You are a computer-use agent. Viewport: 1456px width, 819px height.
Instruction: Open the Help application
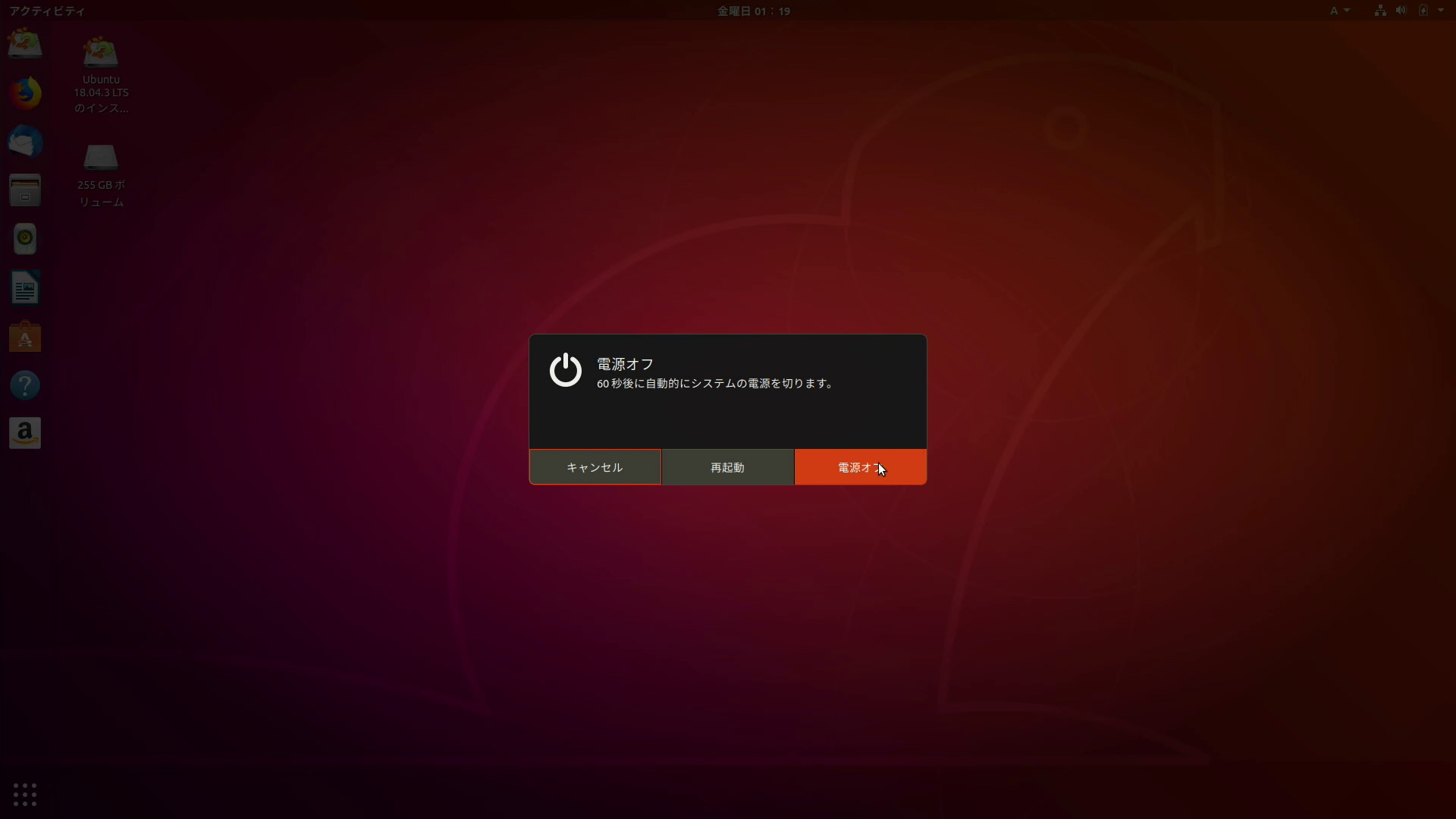tap(25, 385)
